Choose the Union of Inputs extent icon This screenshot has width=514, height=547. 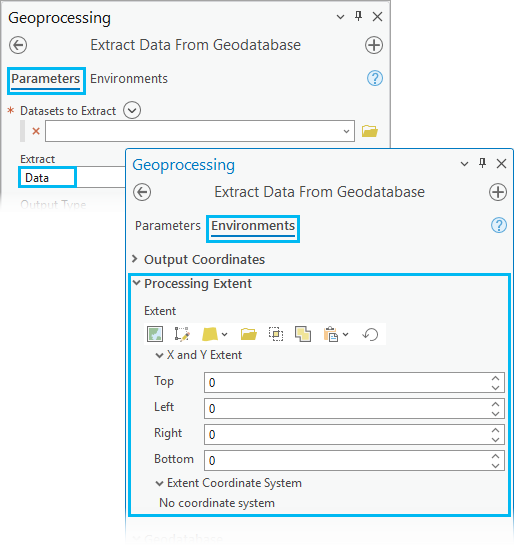click(303, 334)
